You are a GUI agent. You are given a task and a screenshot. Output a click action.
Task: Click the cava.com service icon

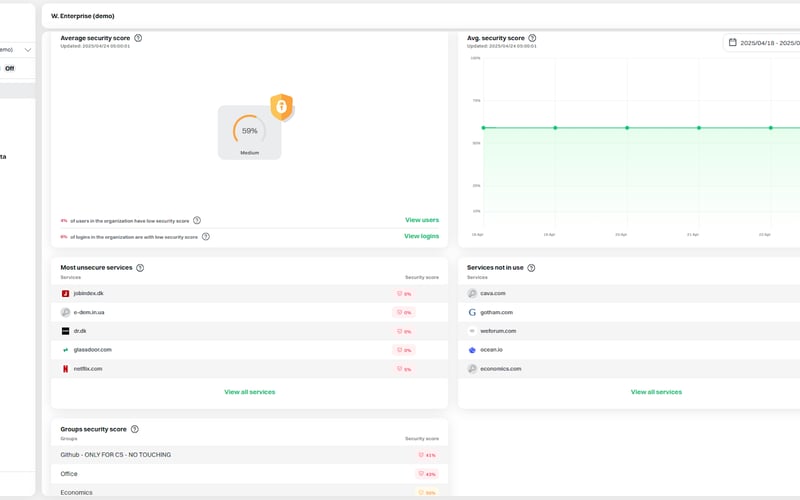tap(472, 293)
